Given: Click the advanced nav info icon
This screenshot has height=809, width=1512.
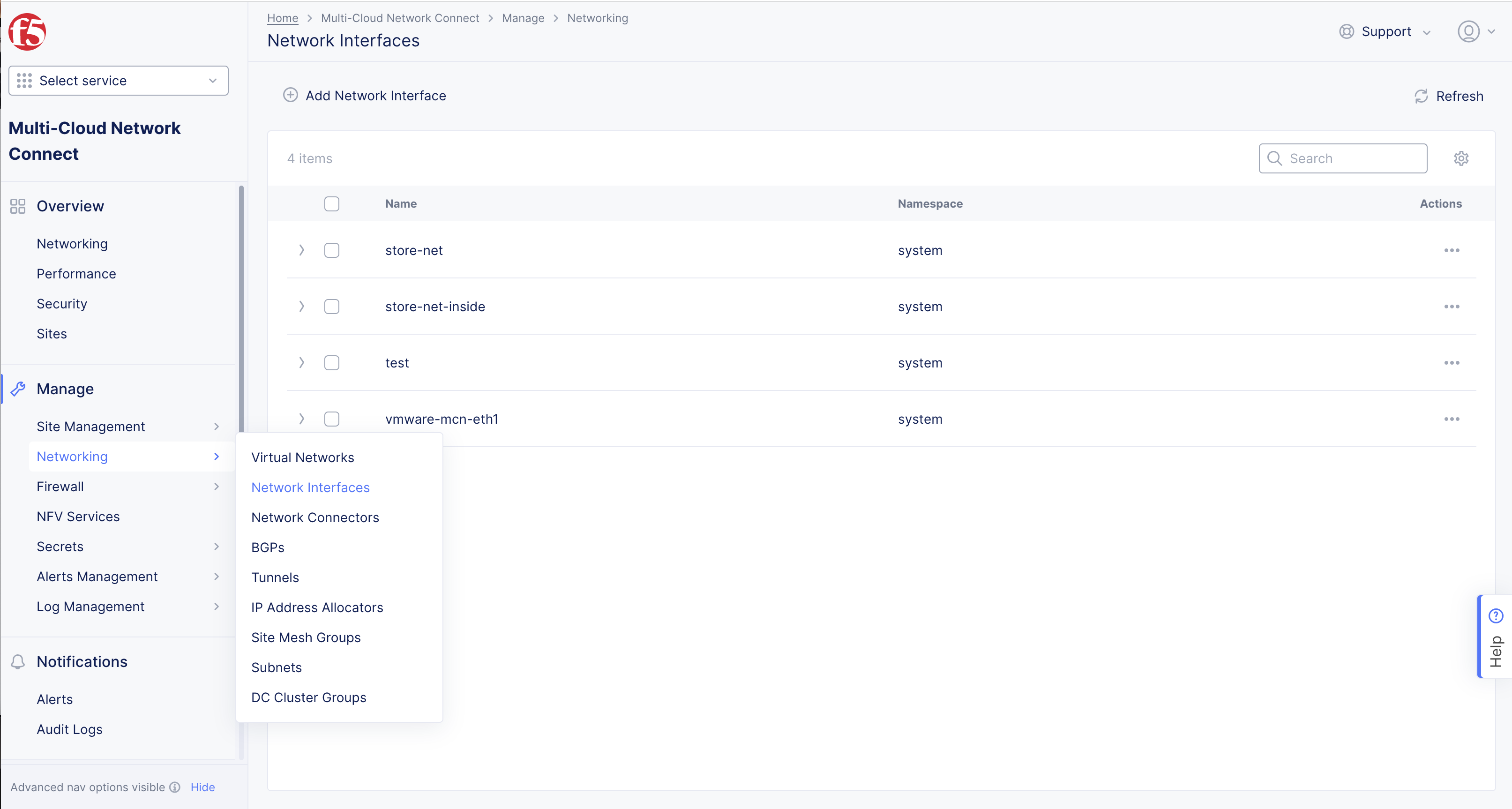Looking at the screenshot, I should tap(175, 787).
